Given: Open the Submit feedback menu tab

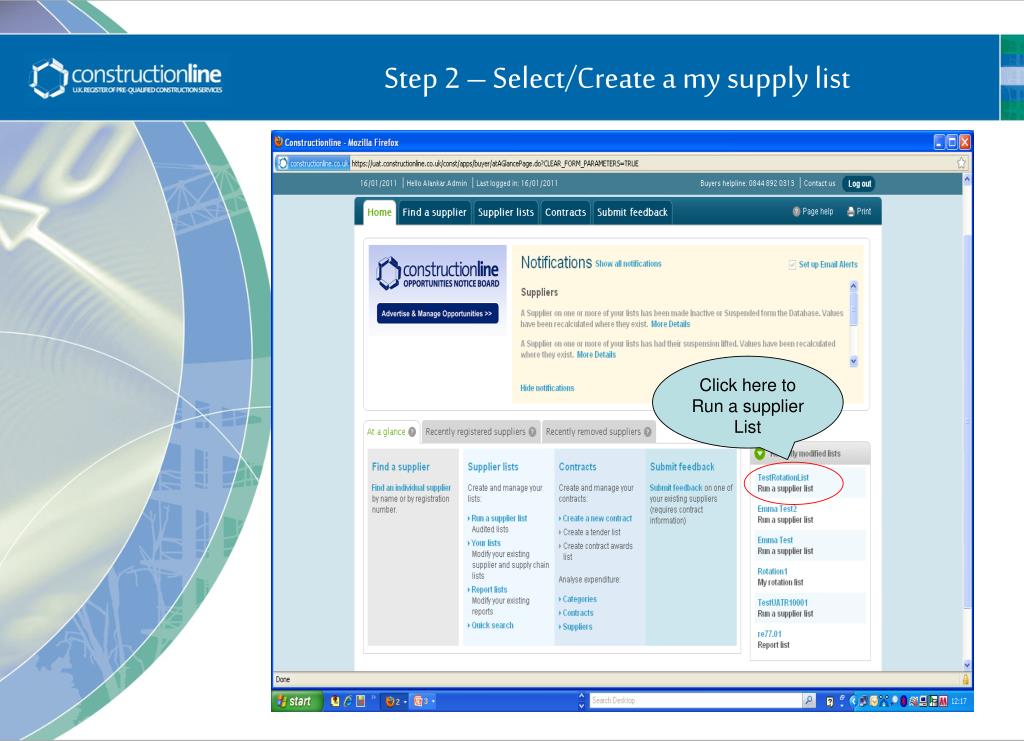Looking at the screenshot, I should pyautogui.click(x=632, y=212).
